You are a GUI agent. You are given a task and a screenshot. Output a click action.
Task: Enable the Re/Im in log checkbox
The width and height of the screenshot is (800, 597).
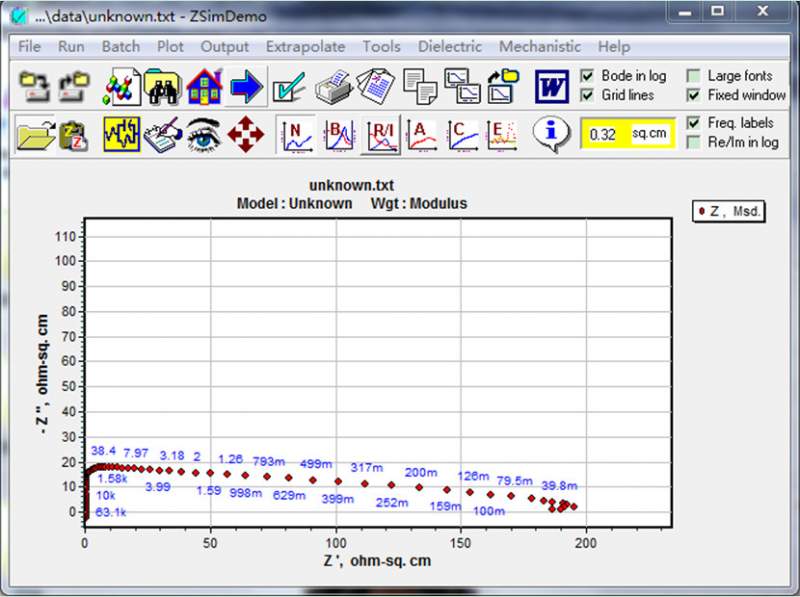click(x=693, y=142)
